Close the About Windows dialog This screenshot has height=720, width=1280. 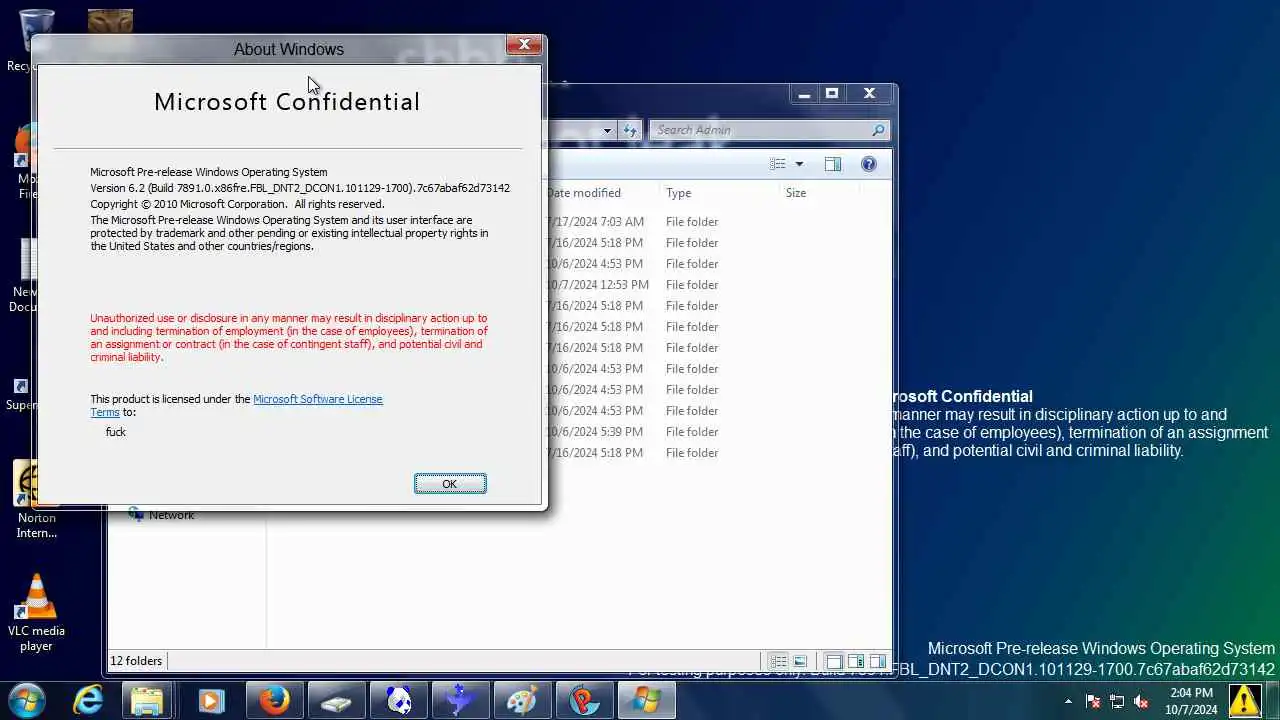524,44
